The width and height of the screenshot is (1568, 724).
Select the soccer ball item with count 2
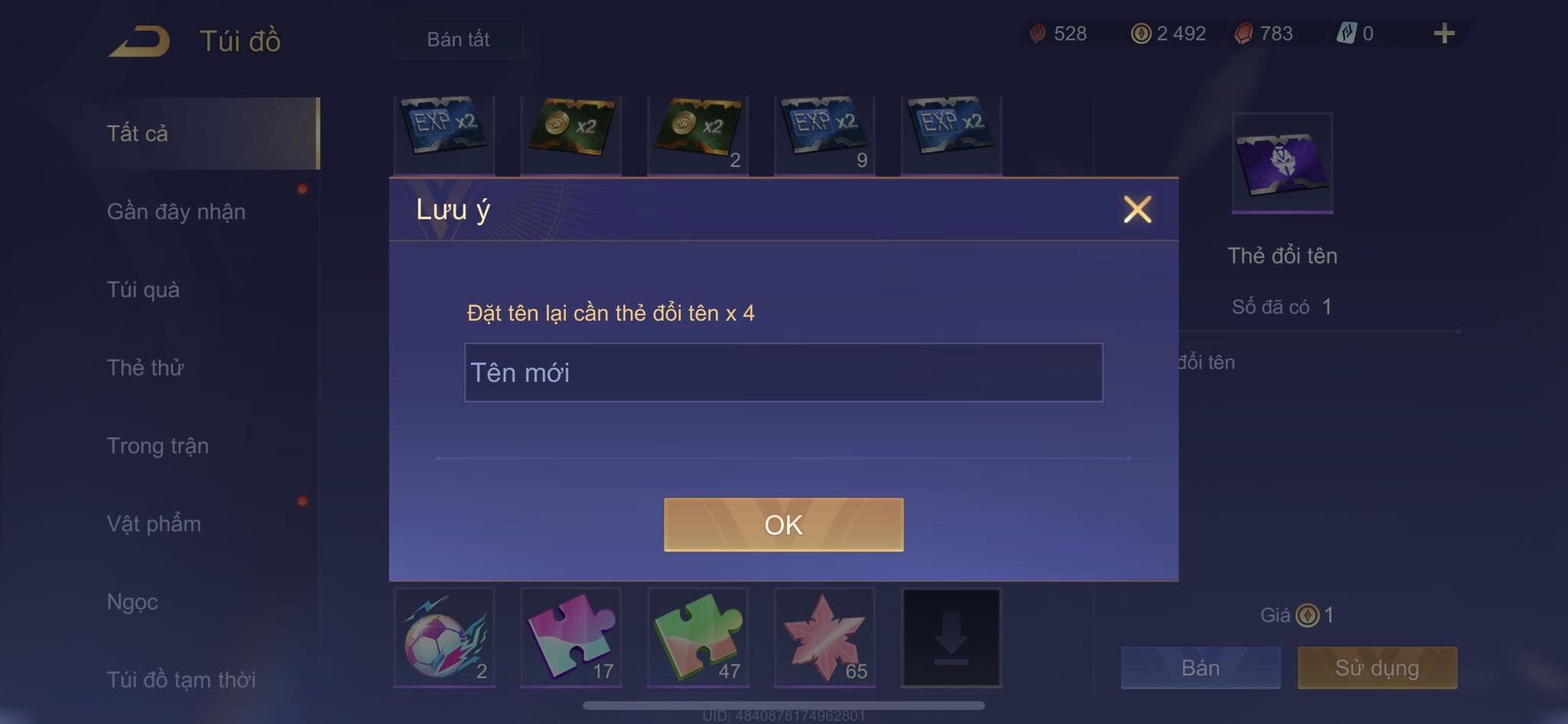[444, 638]
